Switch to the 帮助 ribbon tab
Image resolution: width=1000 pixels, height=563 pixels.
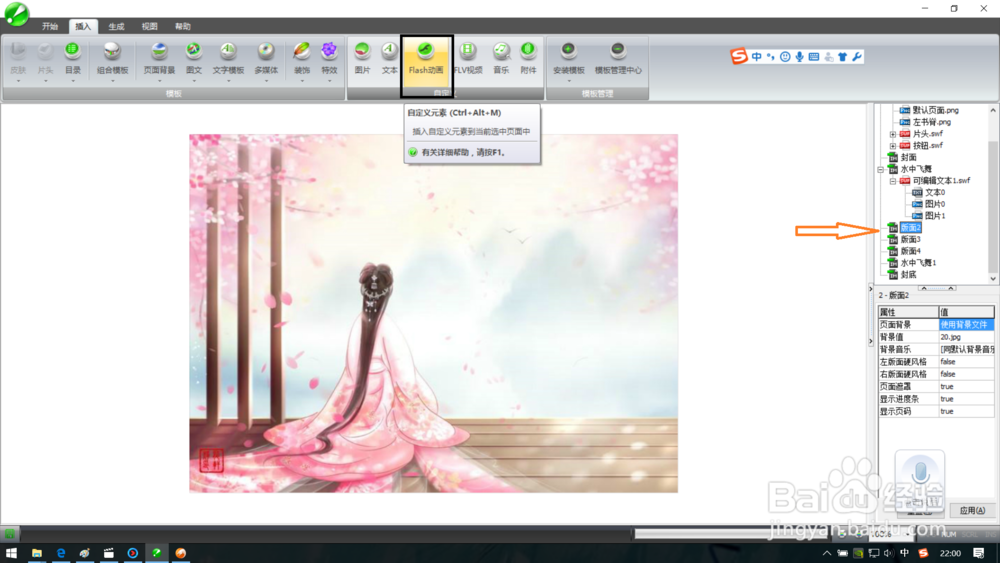click(182, 26)
